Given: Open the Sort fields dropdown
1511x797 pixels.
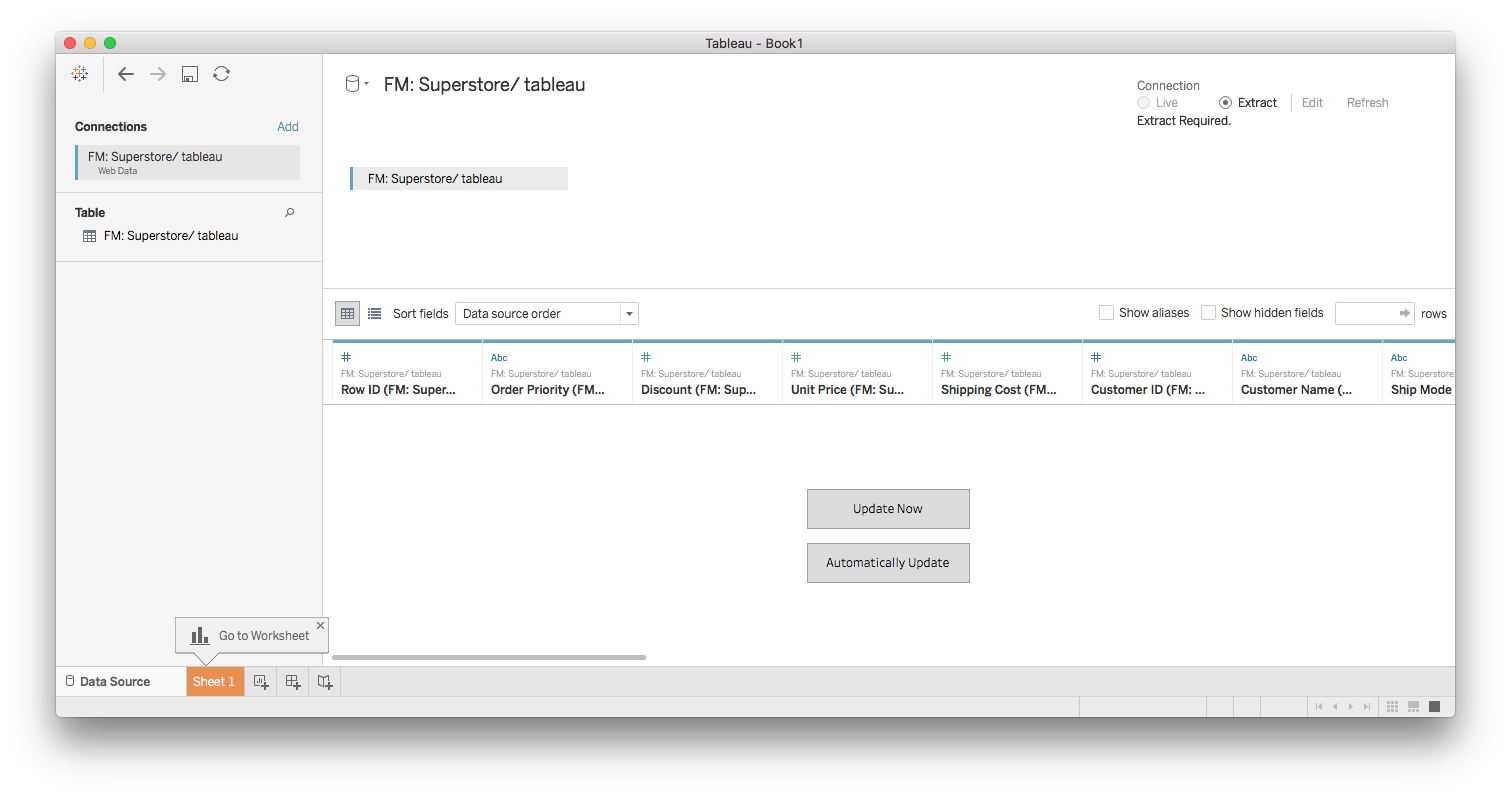Looking at the screenshot, I should pyautogui.click(x=546, y=314).
